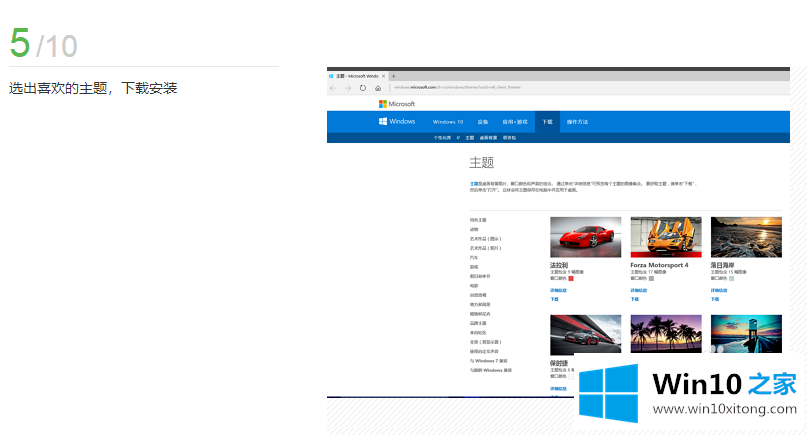809x435 pixels.
Task: Click the browser forward arrow
Action: (x=348, y=88)
